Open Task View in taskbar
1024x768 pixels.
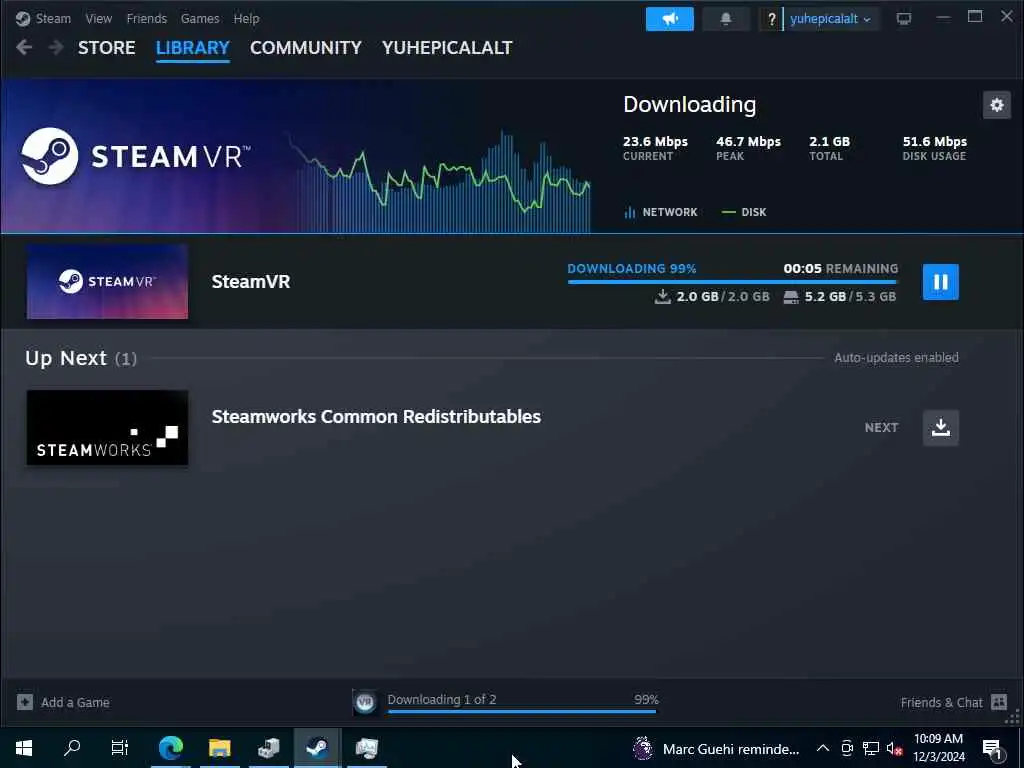pyautogui.click(x=120, y=748)
